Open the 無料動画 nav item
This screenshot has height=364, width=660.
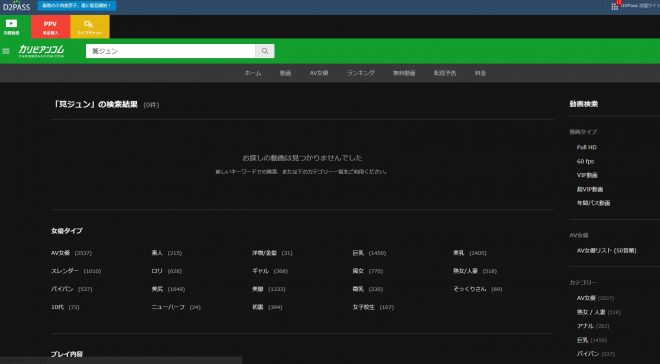coord(404,73)
